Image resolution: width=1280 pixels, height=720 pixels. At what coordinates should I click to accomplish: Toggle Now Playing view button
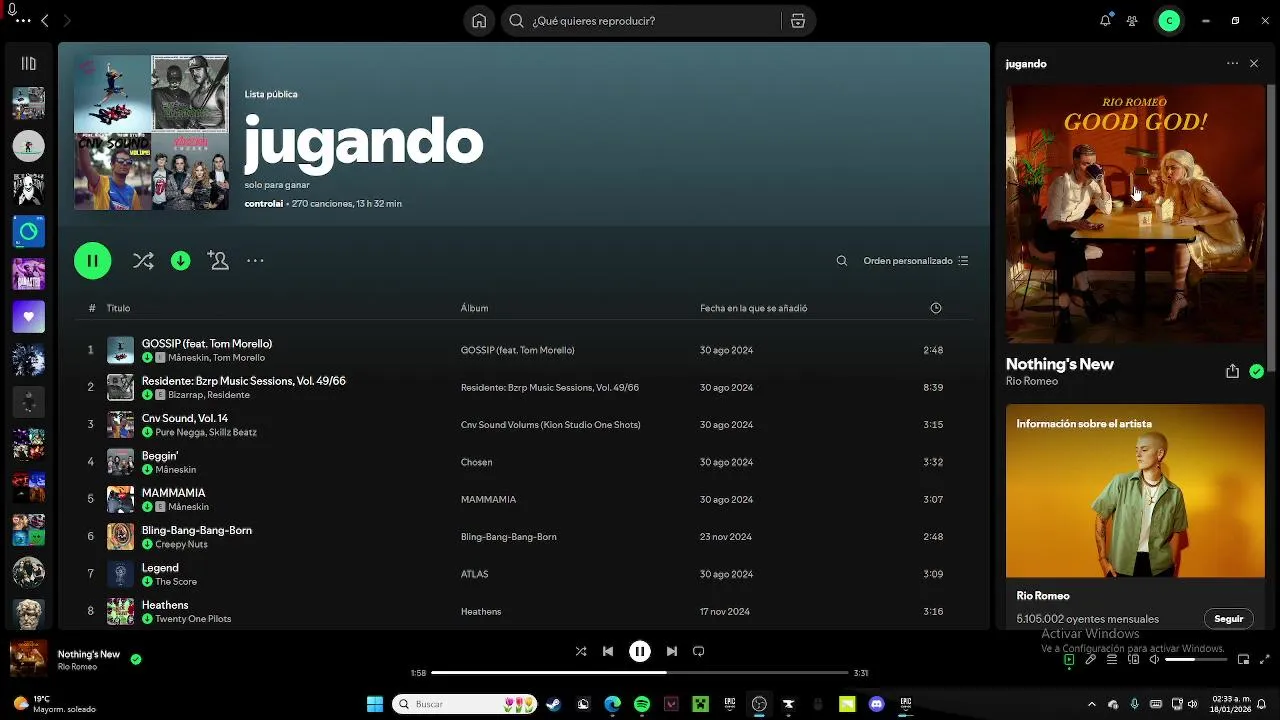coord(1069,660)
